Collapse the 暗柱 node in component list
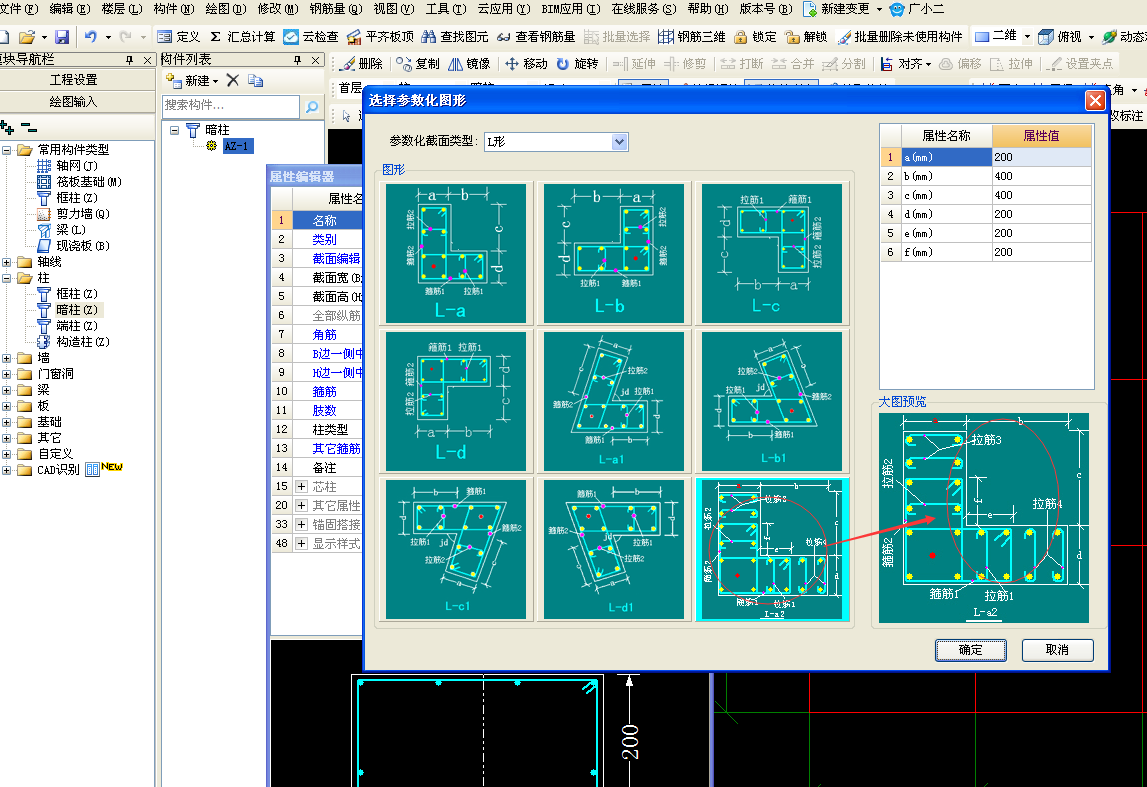This screenshot has height=787, width=1147. click(x=174, y=130)
